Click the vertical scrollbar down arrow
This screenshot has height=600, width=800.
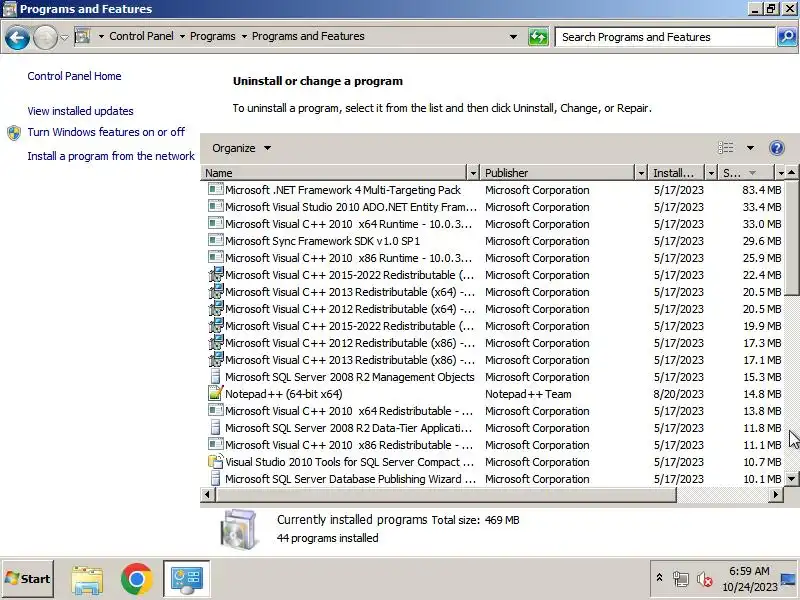(791, 479)
